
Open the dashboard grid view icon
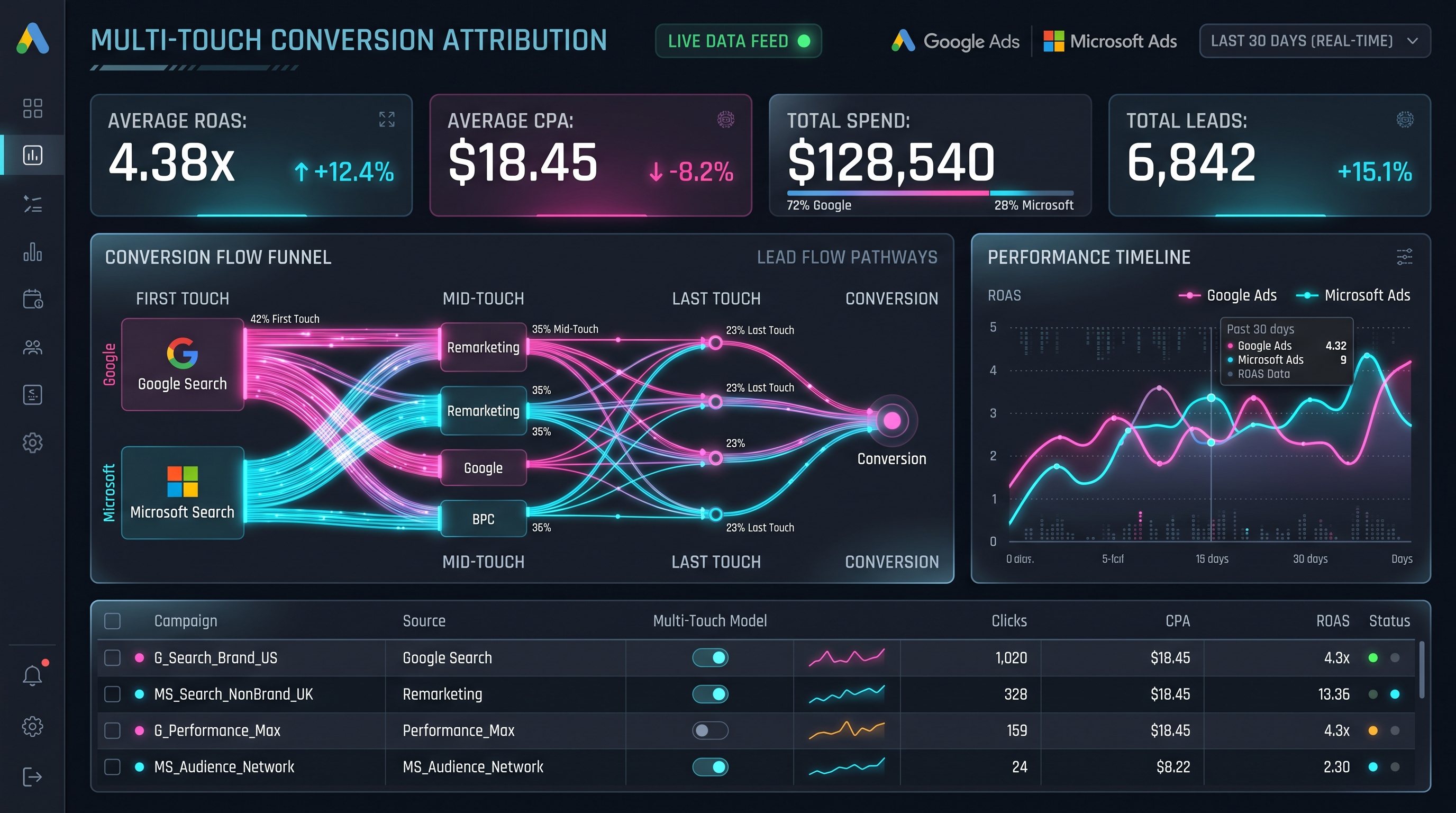pyautogui.click(x=33, y=108)
